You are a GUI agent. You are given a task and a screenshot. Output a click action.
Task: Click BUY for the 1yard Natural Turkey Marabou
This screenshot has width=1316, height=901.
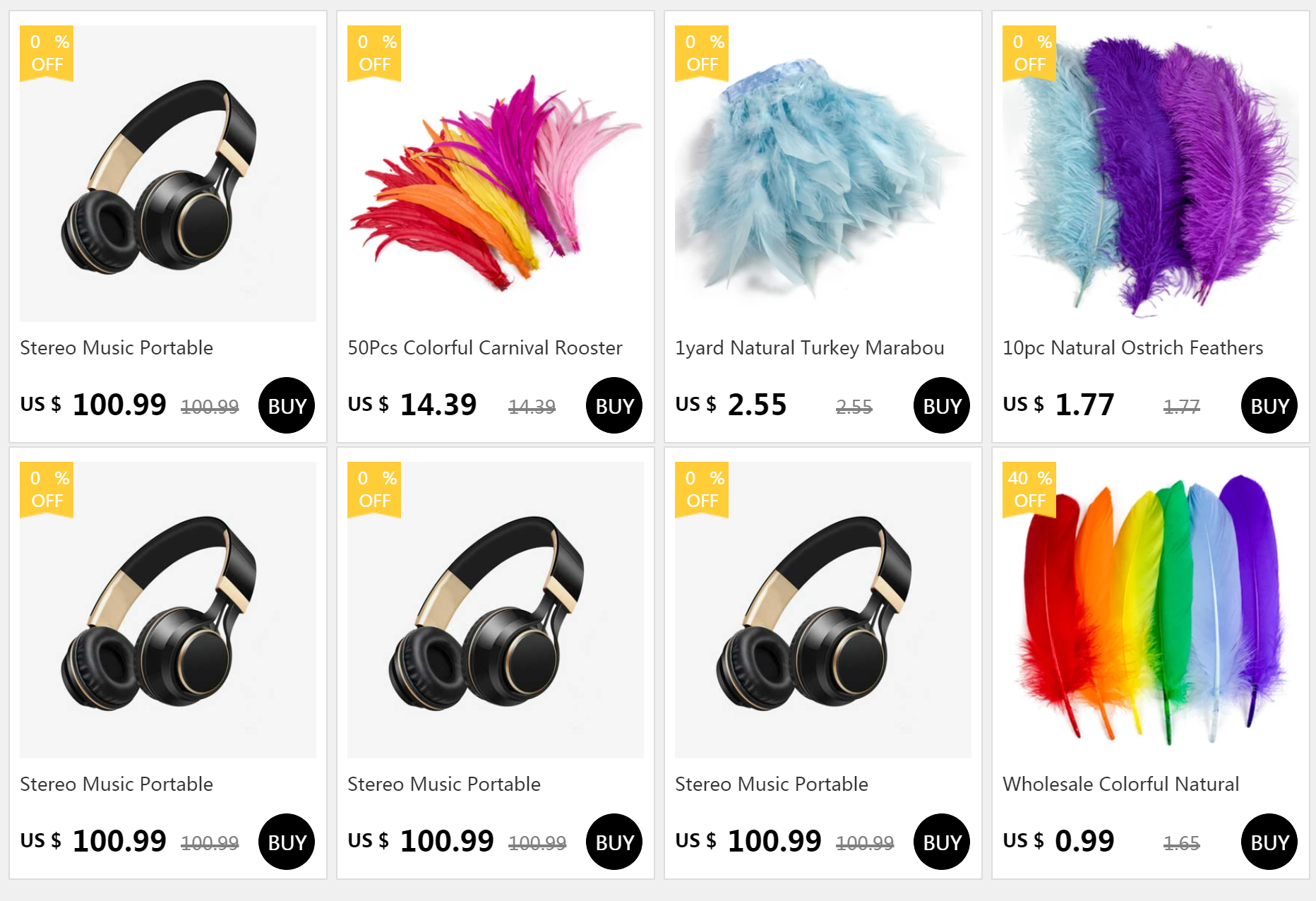click(x=942, y=405)
